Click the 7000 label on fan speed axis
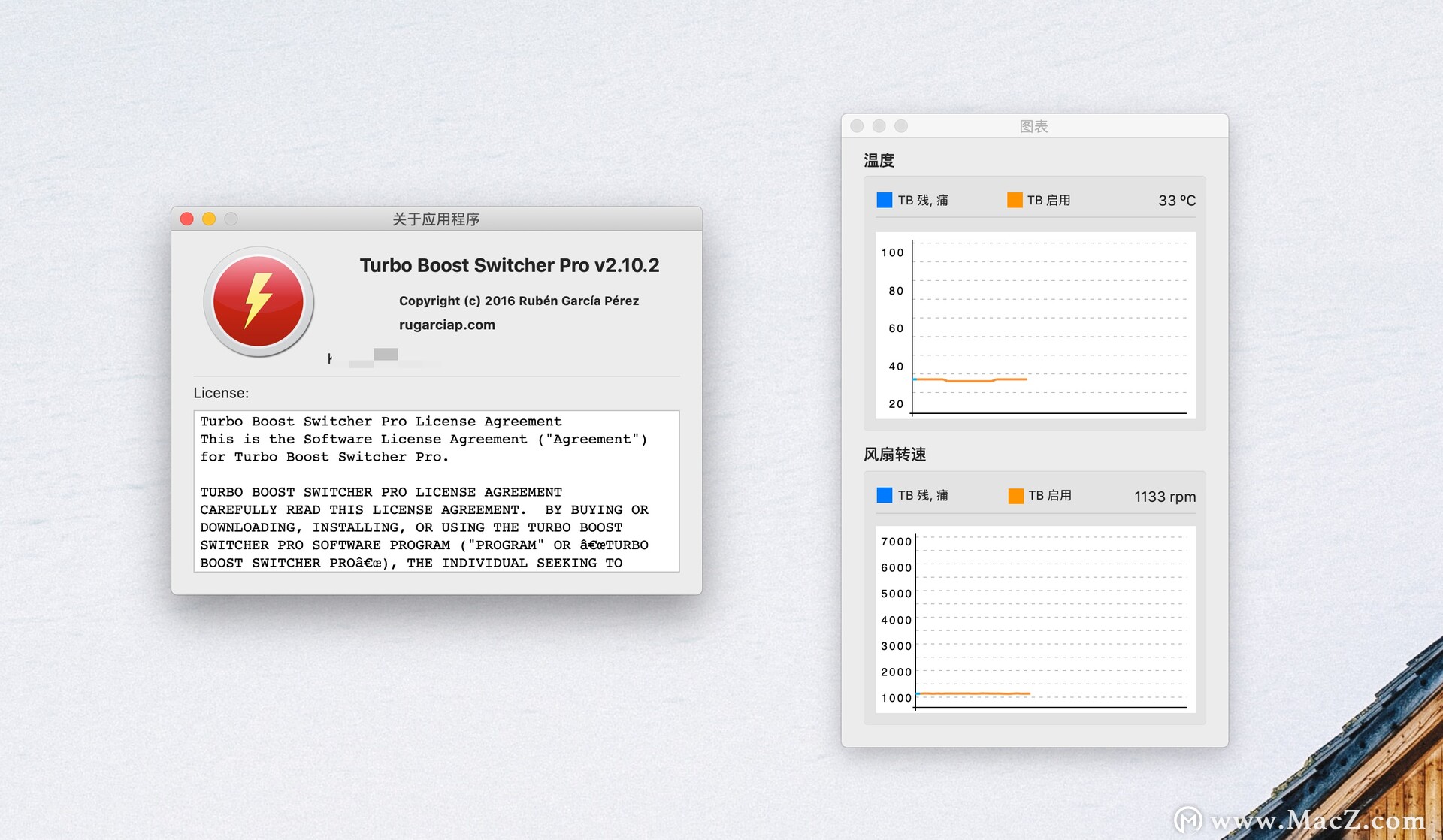The width and height of the screenshot is (1443, 840). [896, 542]
